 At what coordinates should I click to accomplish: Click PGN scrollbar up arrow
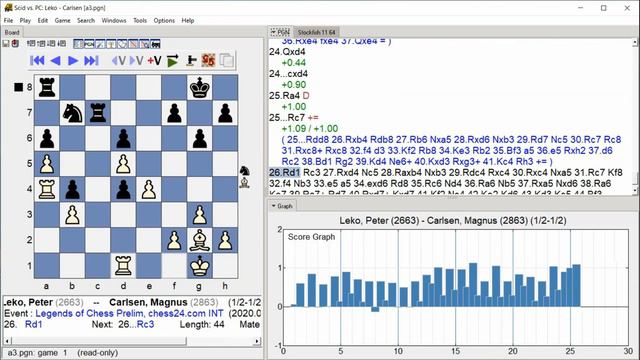tap(635, 42)
